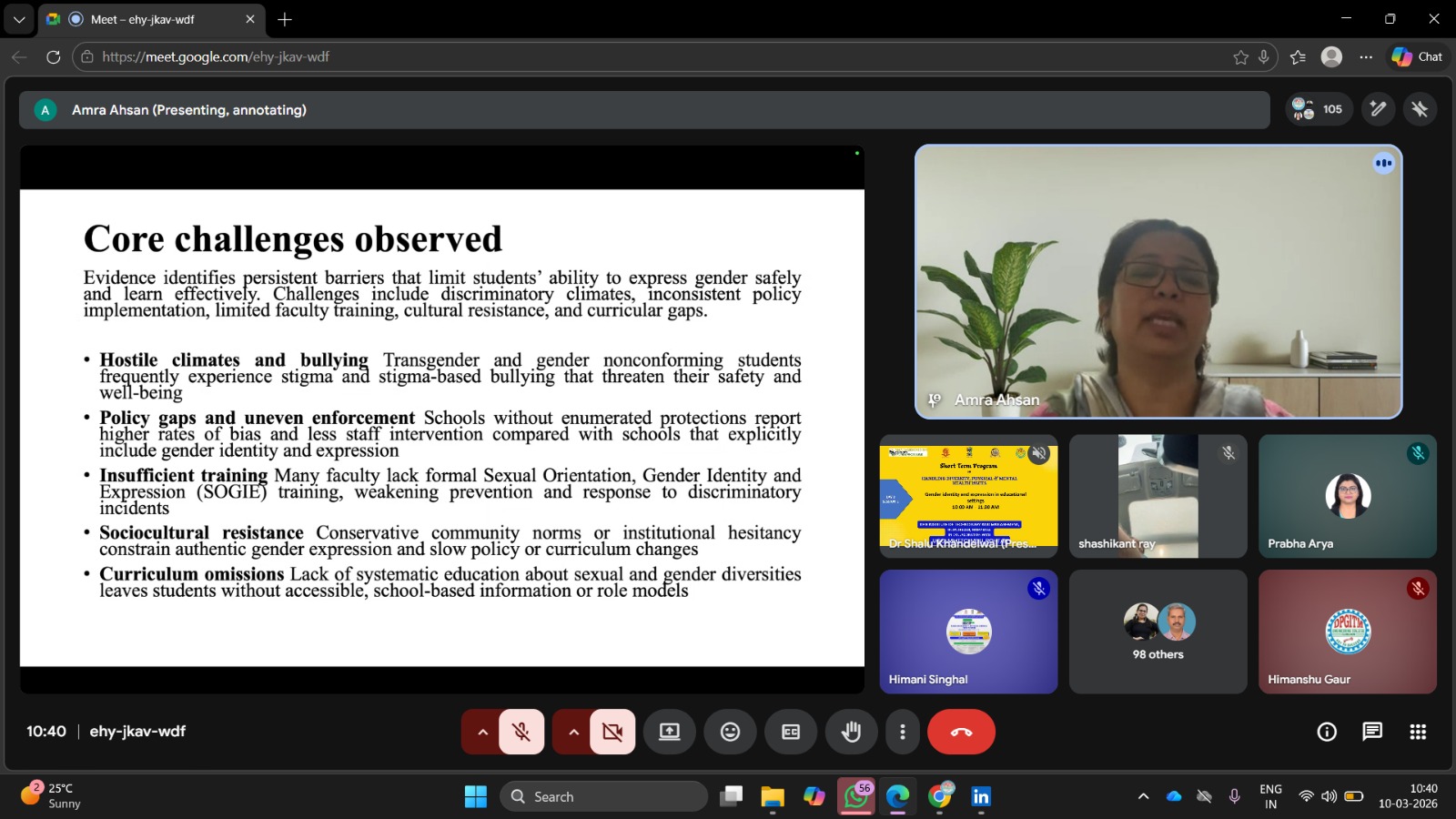The height and width of the screenshot is (819, 1456).
Task: Open the emoji reactions button
Action: click(x=730, y=732)
